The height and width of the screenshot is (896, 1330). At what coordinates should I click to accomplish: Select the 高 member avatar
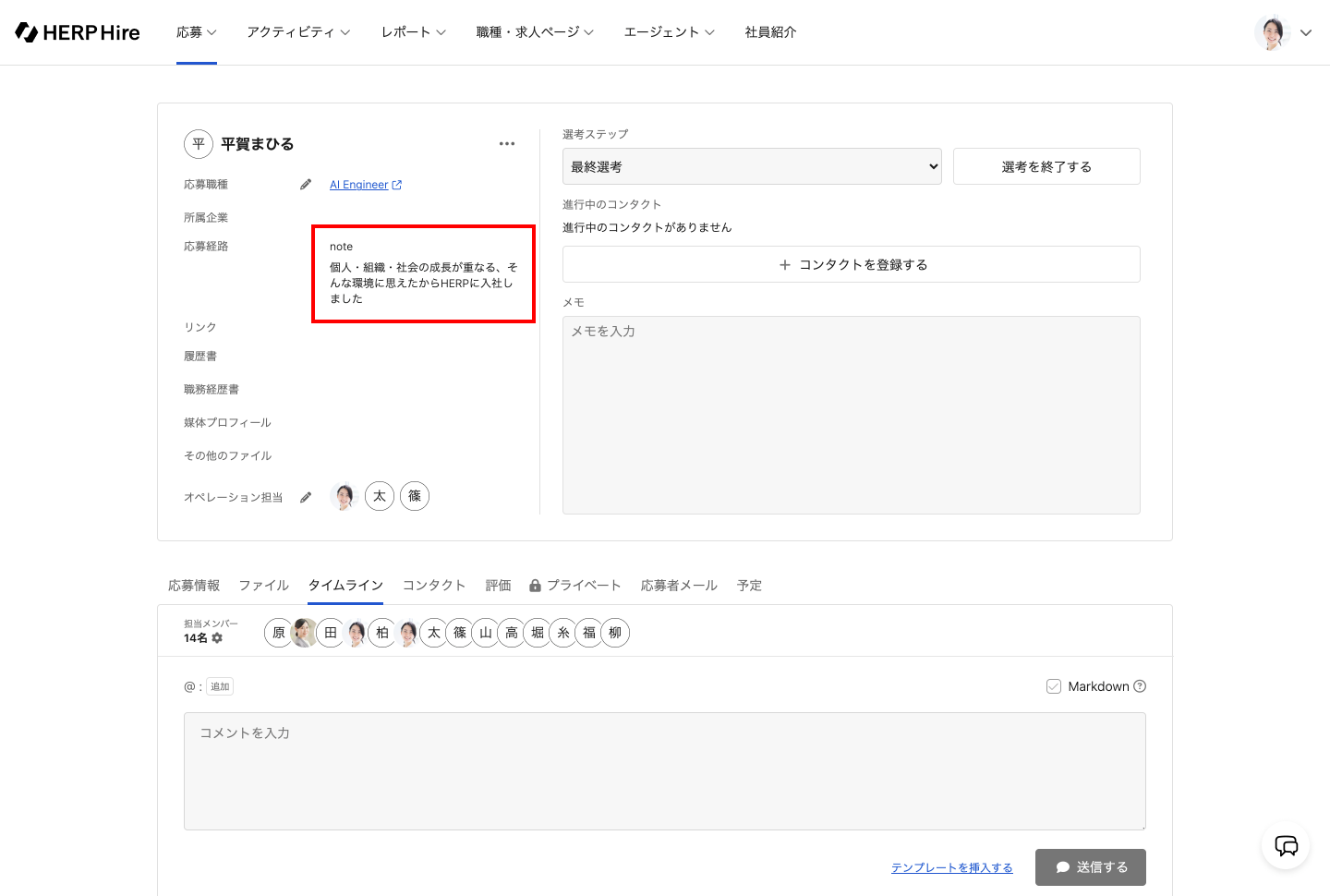(x=512, y=633)
